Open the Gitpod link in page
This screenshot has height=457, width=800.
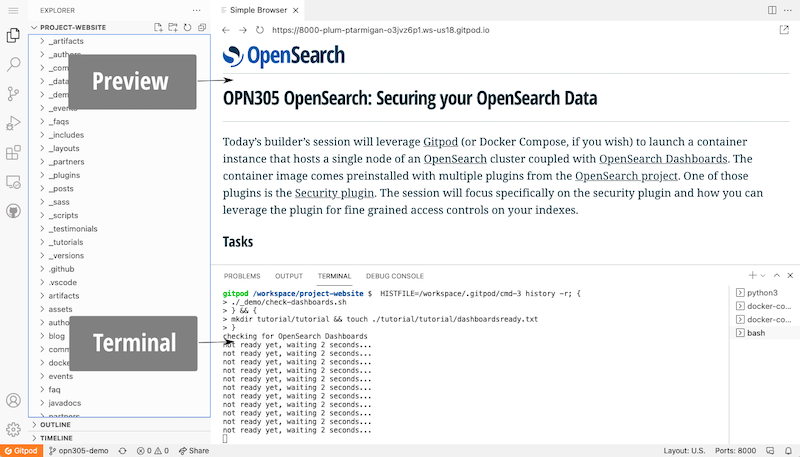(x=440, y=142)
